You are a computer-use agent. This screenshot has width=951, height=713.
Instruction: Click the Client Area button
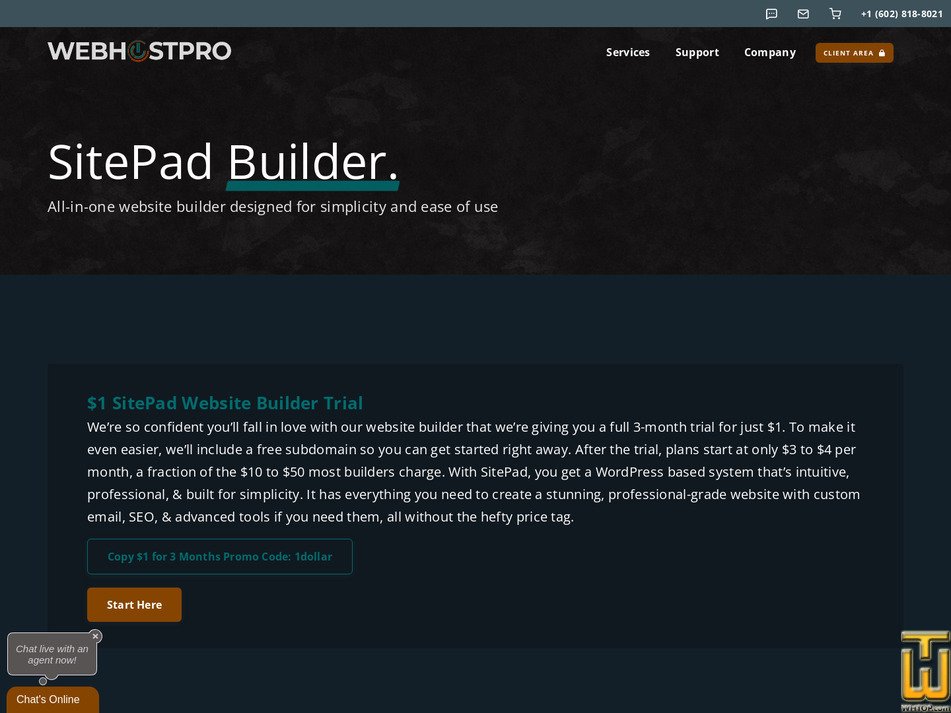click(854, 52)
